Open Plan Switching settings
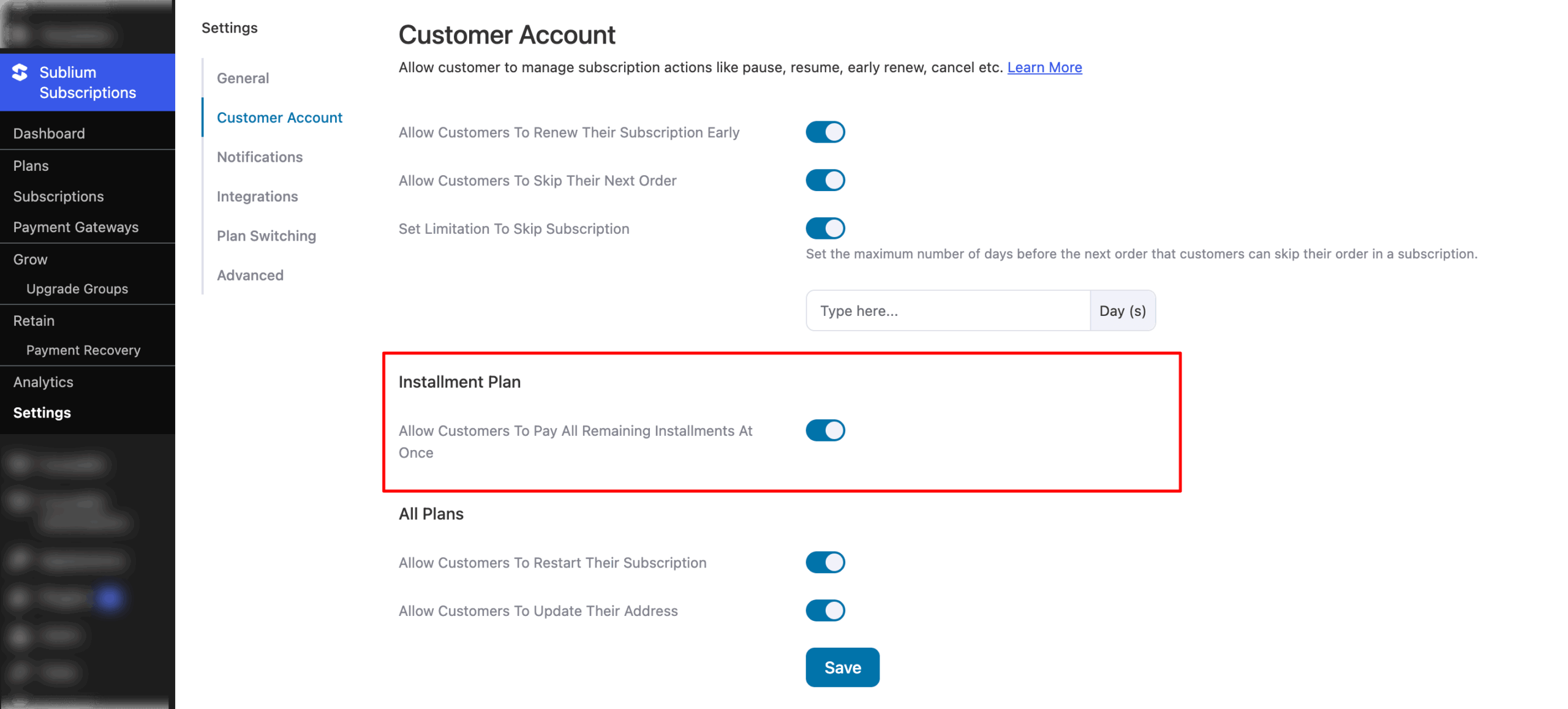 (266, 235)
